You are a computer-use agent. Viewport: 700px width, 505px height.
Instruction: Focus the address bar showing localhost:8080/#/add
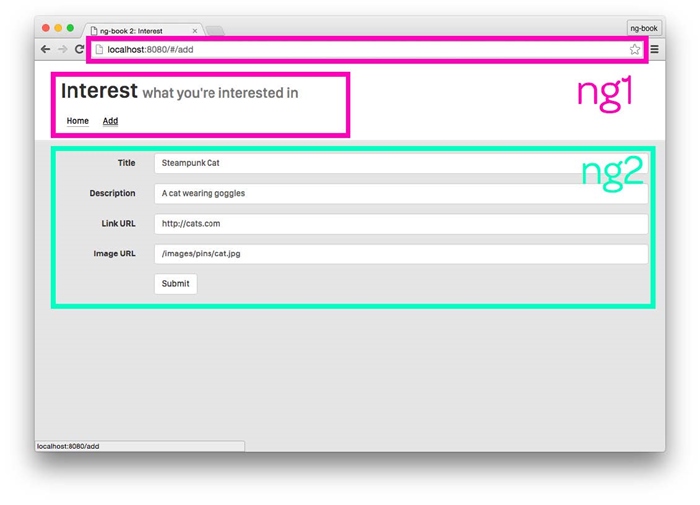point(366,50)
